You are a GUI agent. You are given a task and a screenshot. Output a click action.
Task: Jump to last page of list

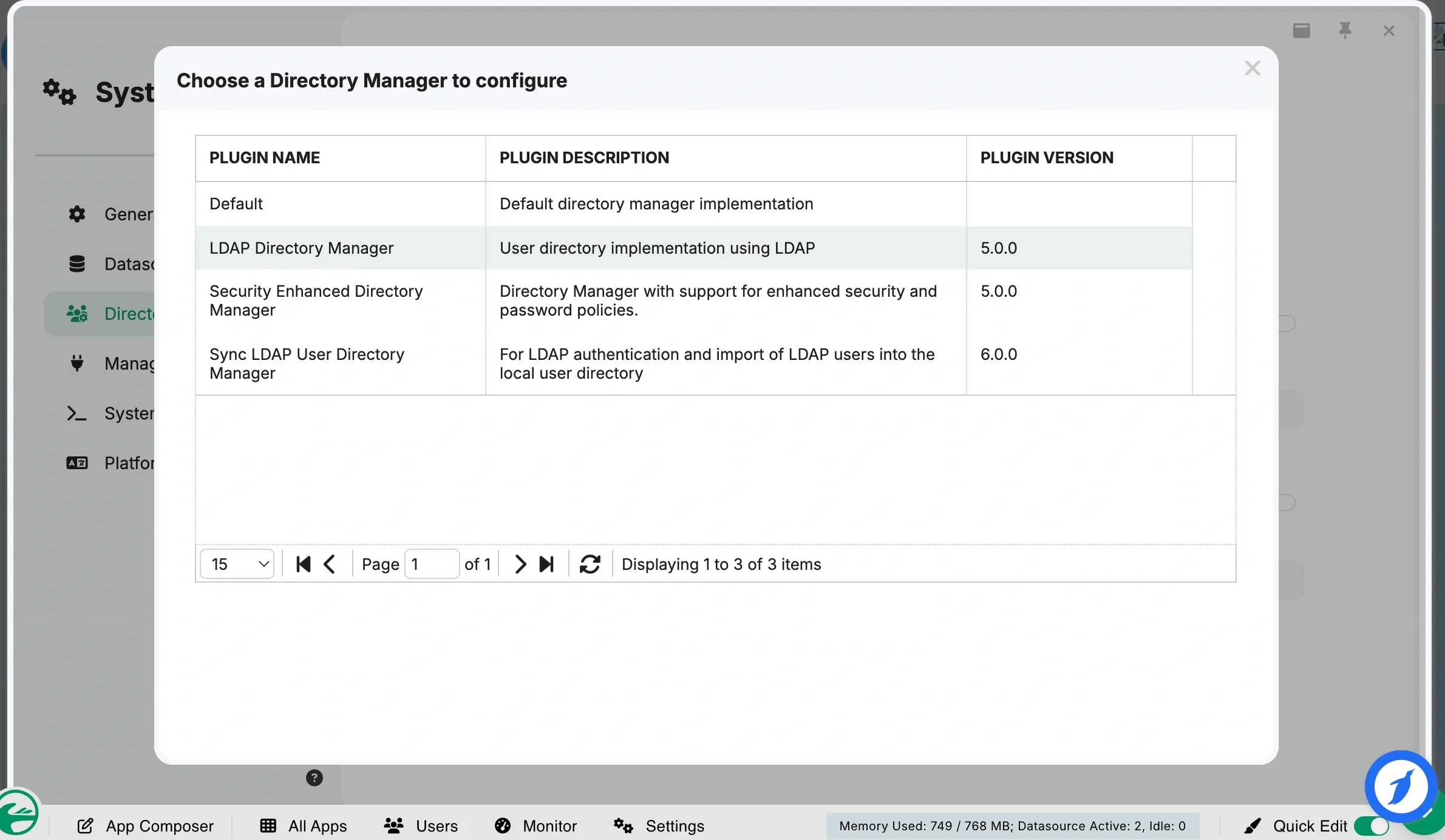pos(546,564)
